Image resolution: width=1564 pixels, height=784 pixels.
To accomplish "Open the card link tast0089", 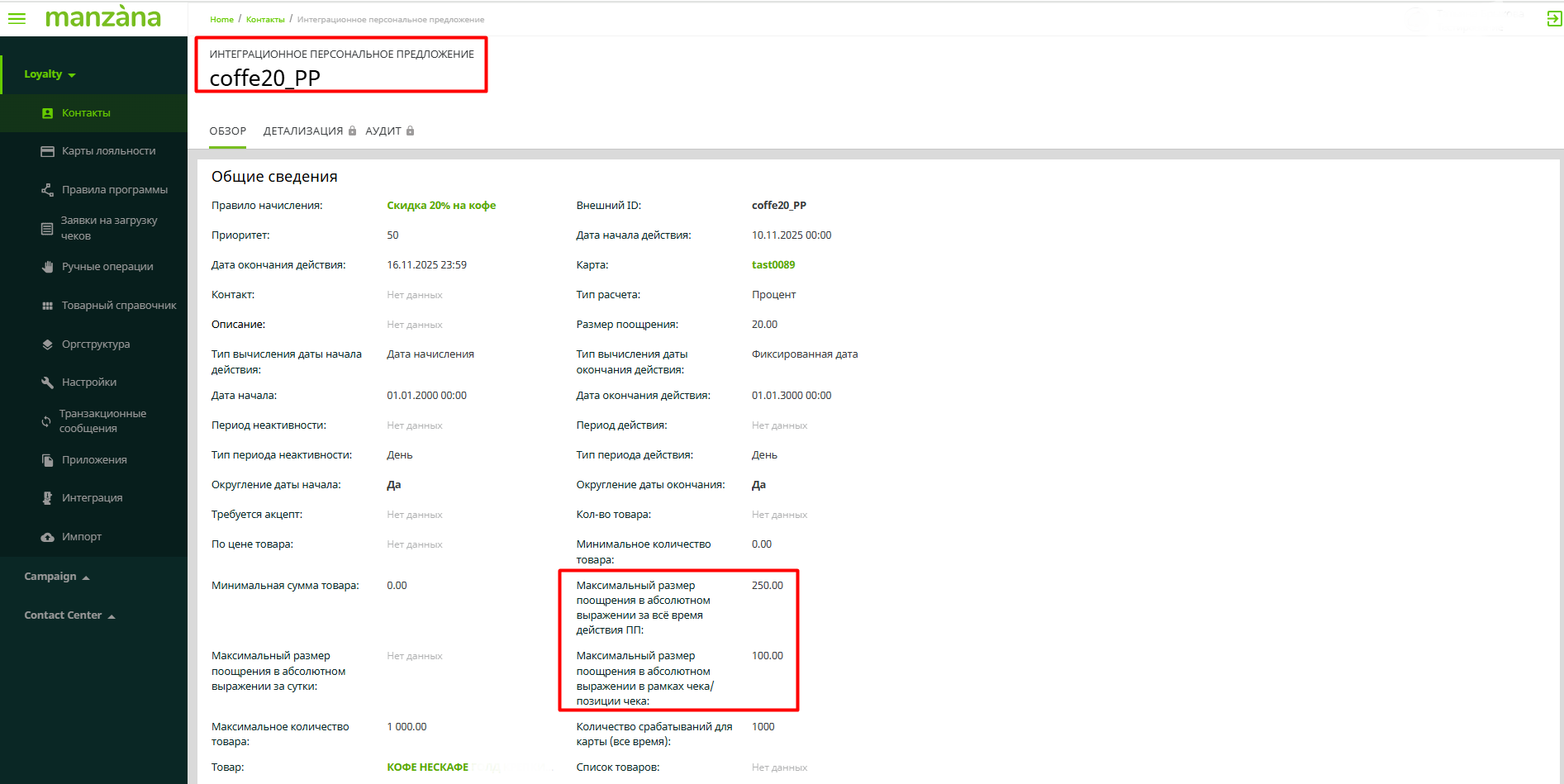I will 772,265.
